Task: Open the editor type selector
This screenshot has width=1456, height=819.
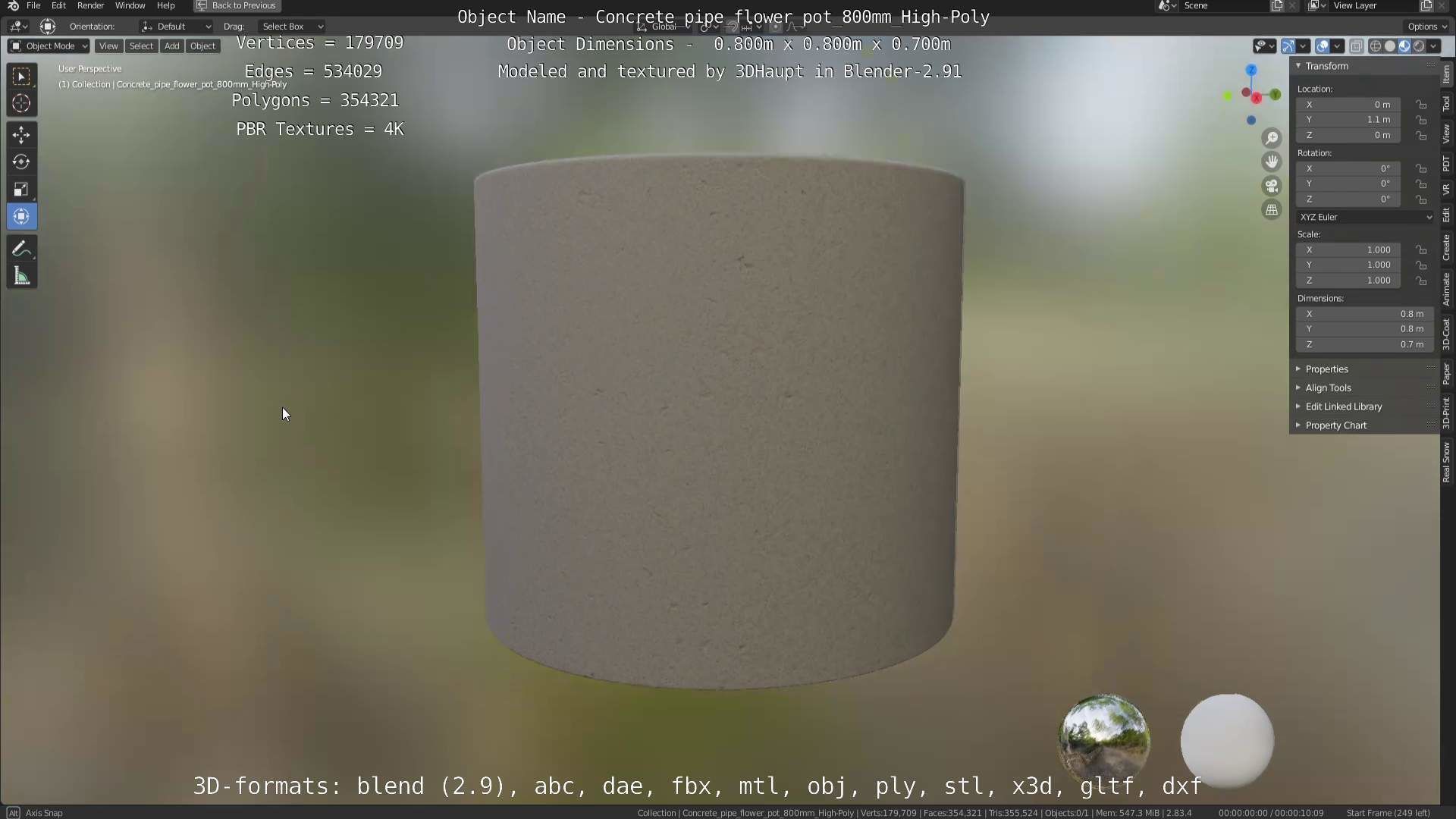Action: tap(18, 27)
